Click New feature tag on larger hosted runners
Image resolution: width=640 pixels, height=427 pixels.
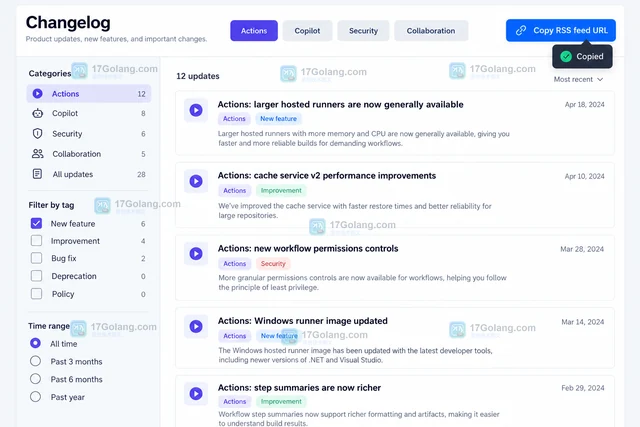coord(278,119)
